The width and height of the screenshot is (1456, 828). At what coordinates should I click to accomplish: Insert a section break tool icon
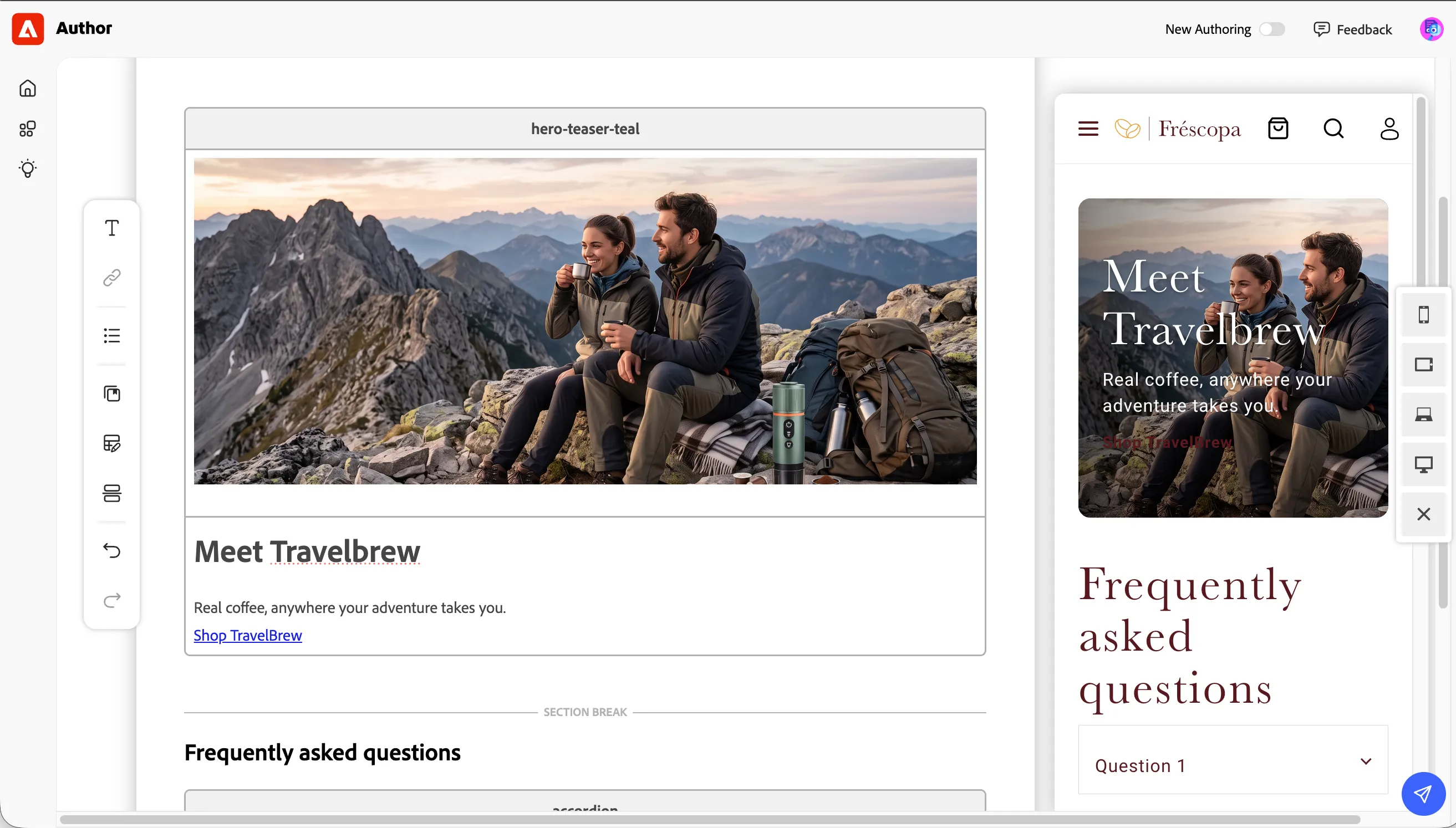coord(112,493)
